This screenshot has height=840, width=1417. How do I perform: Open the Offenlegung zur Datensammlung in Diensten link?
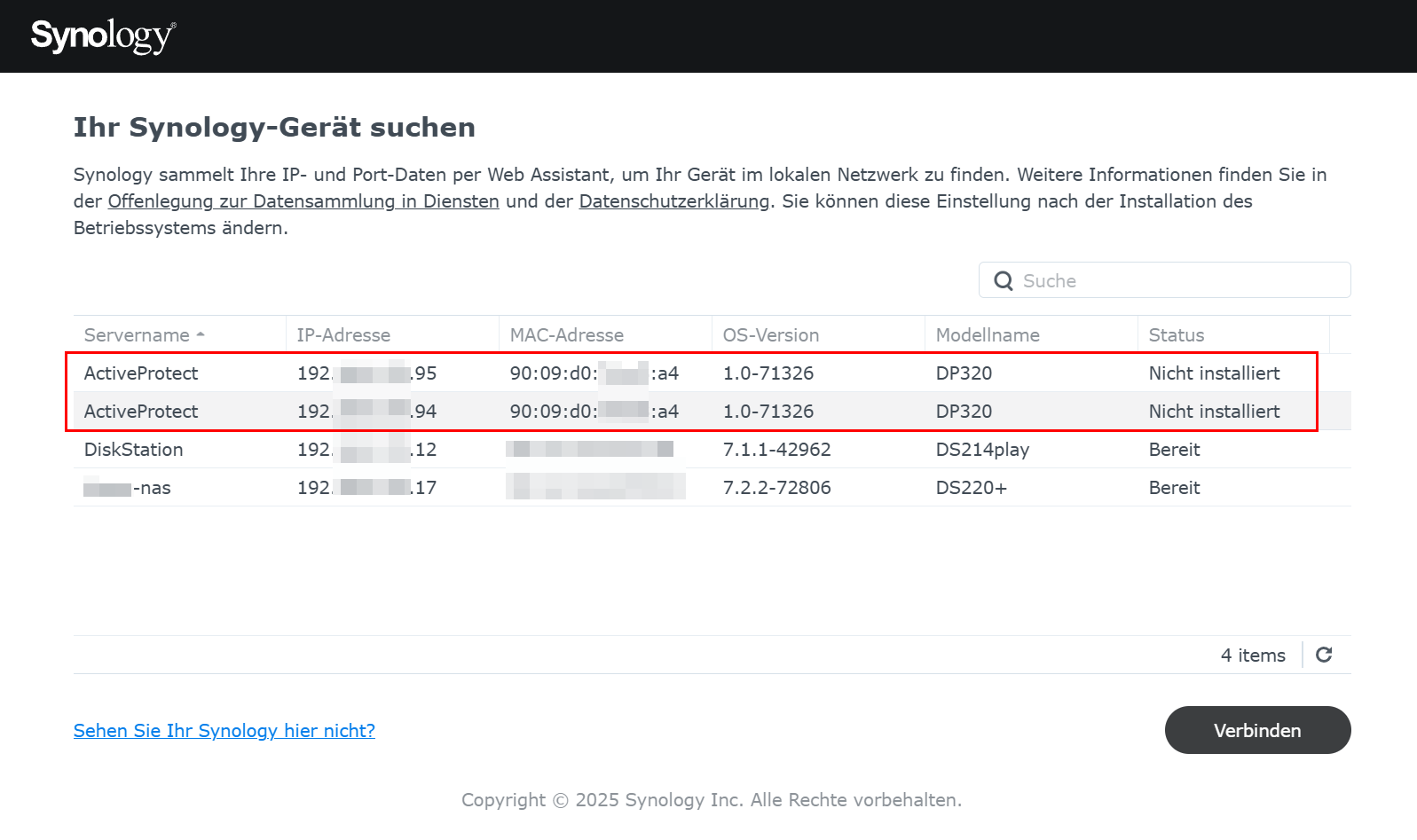tap(303, 201)
